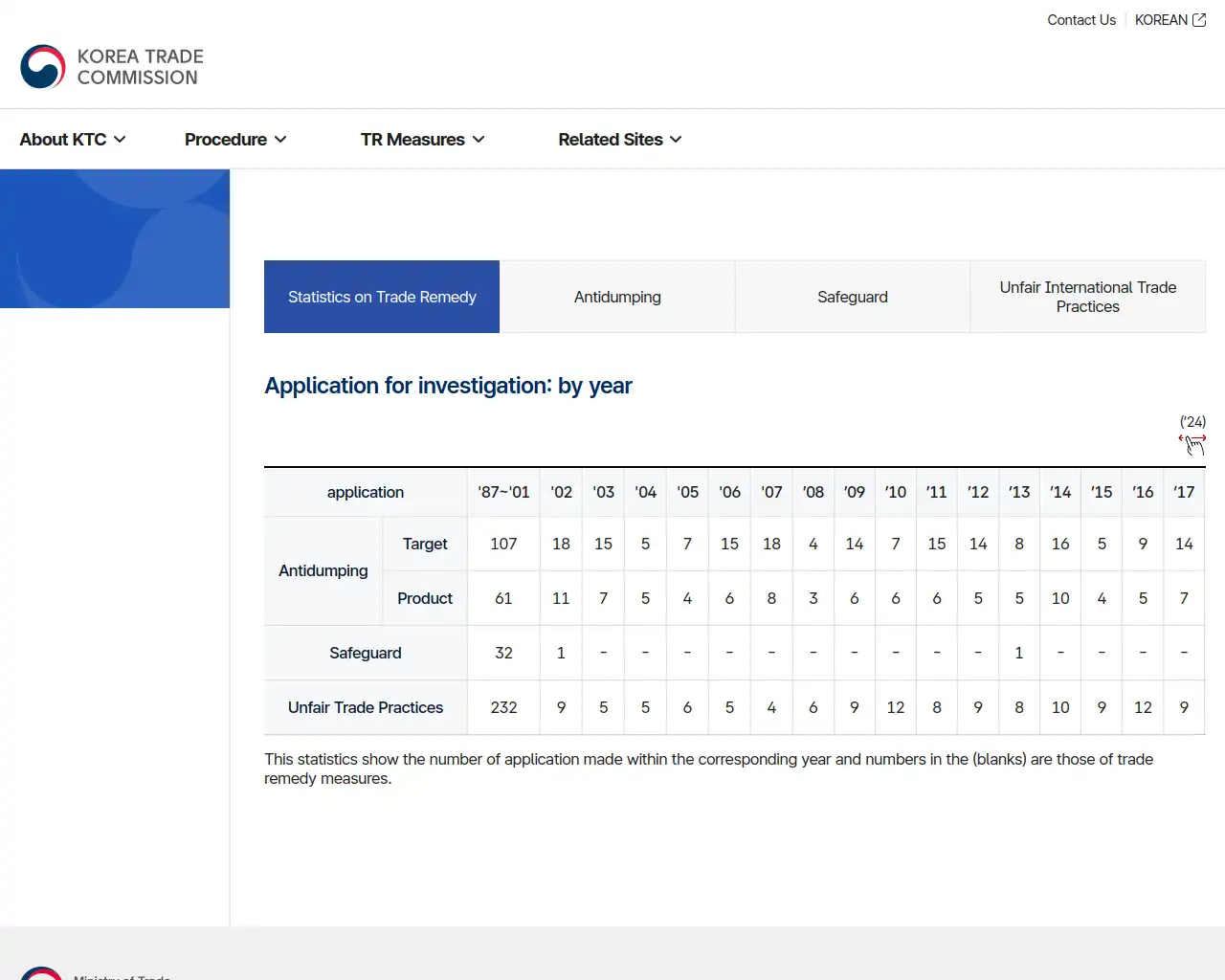1225x980 pixels.
Task: Click the Safeguard row label in table
Action: point(366,653)
